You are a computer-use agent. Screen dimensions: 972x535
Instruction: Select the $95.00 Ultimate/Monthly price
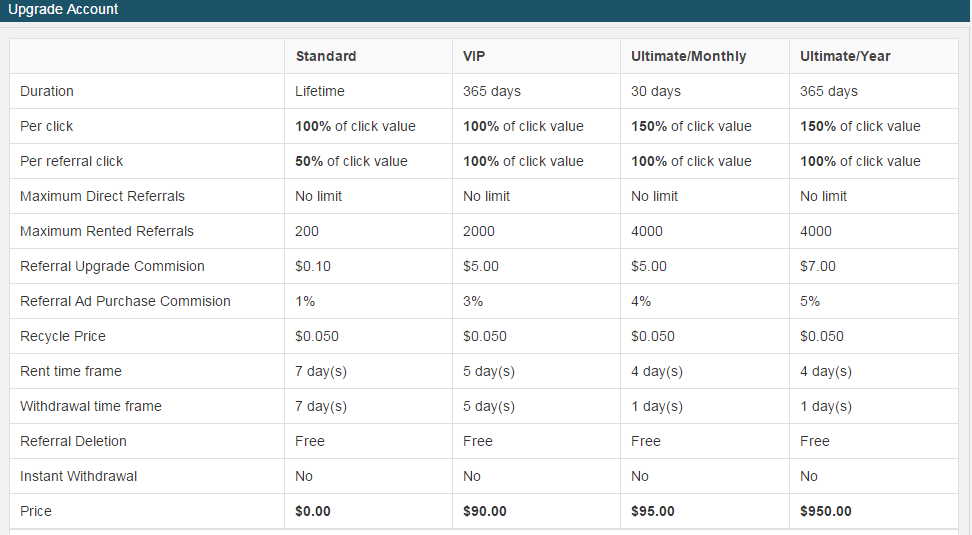click(x=653, y=511)
